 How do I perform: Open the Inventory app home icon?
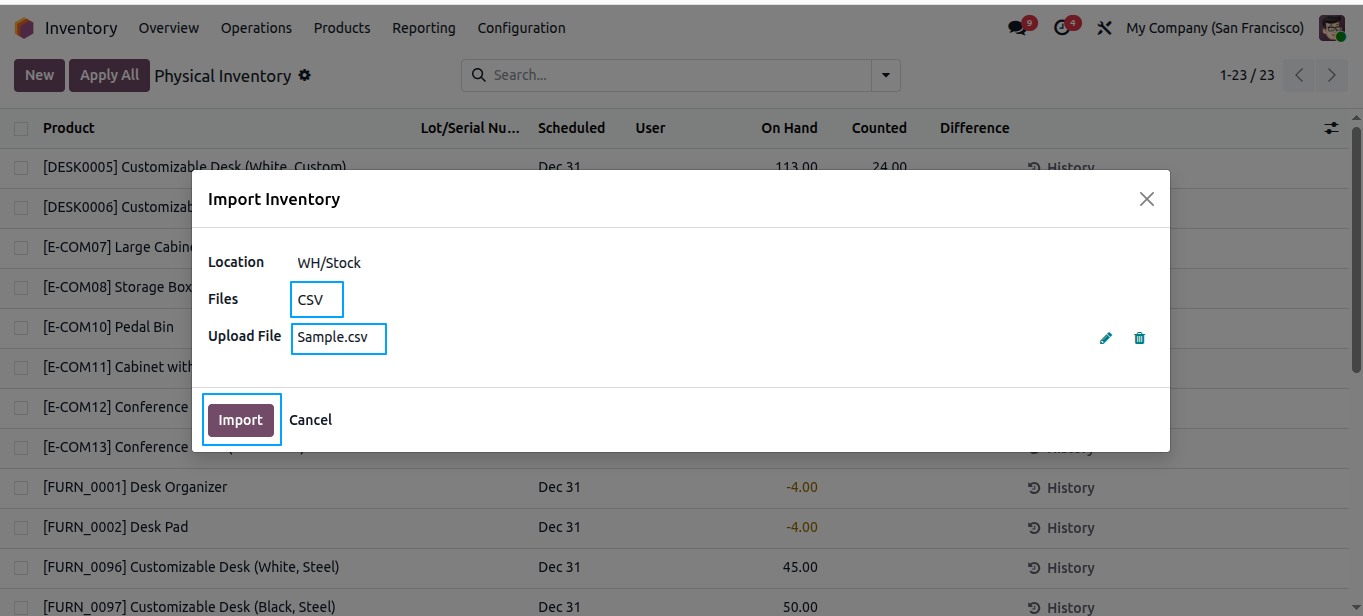point(24,28)
